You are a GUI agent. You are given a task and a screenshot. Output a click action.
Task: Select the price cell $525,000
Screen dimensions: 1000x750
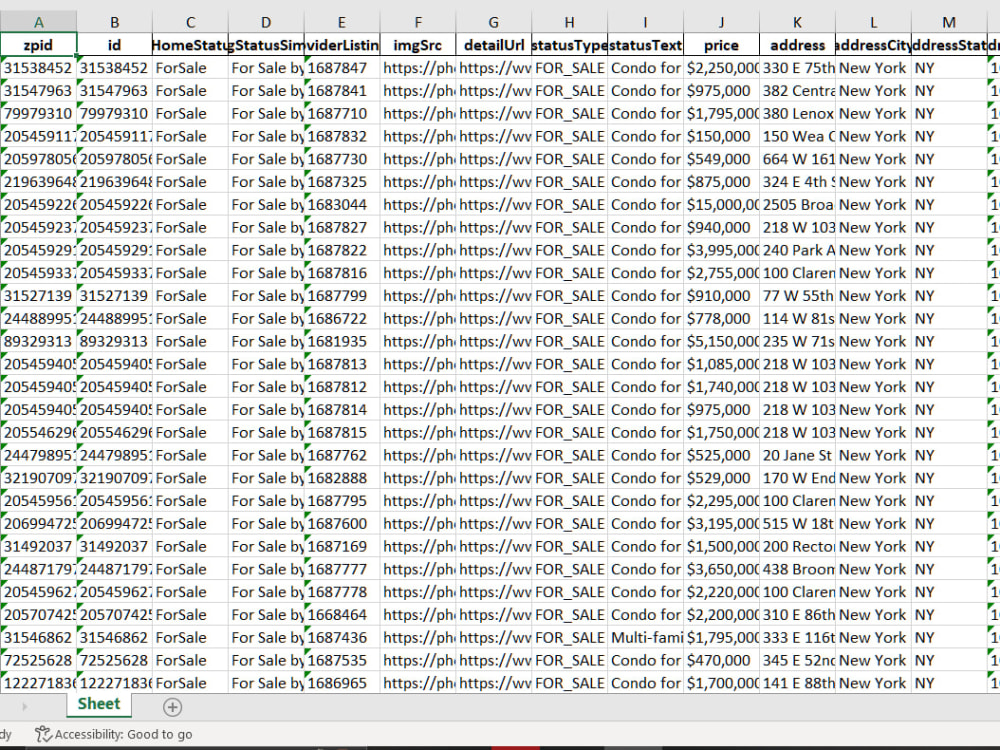click(x=721, y=455)
